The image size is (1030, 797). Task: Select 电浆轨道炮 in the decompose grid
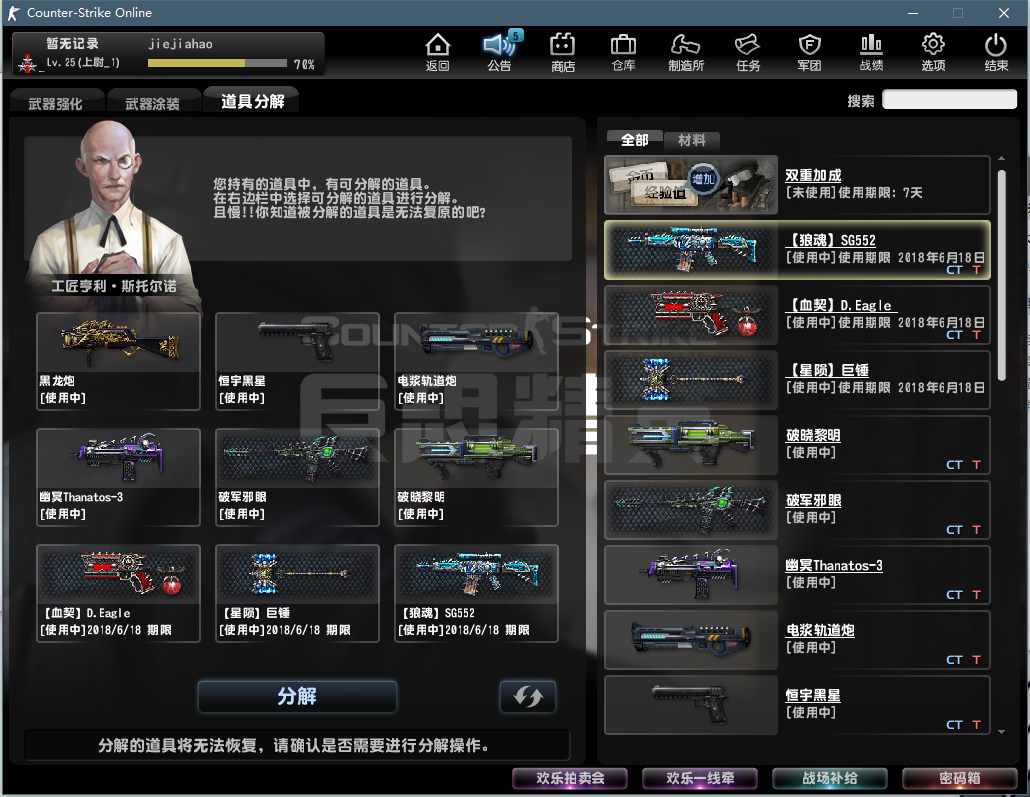(x=476, y=361)
